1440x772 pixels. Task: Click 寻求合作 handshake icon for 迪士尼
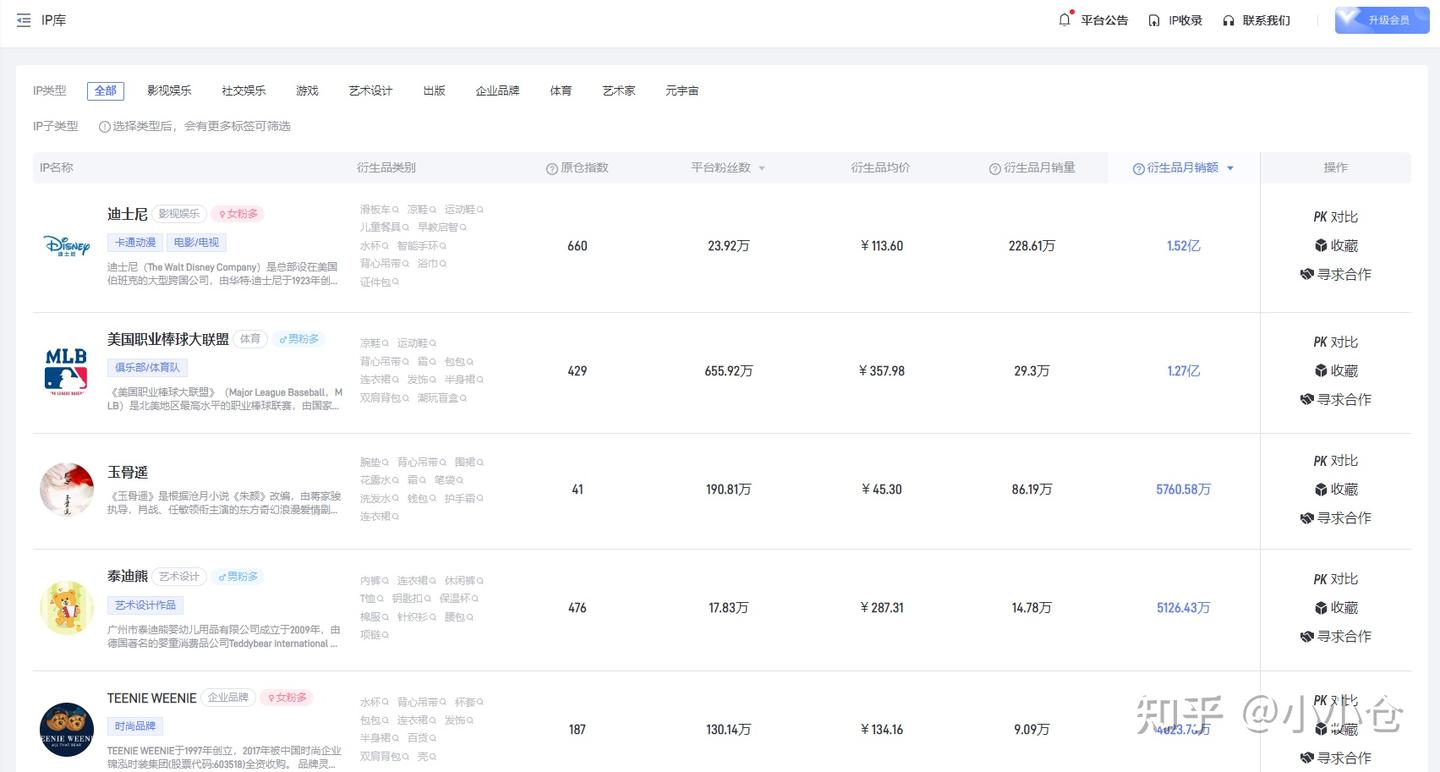(1307, 274)
